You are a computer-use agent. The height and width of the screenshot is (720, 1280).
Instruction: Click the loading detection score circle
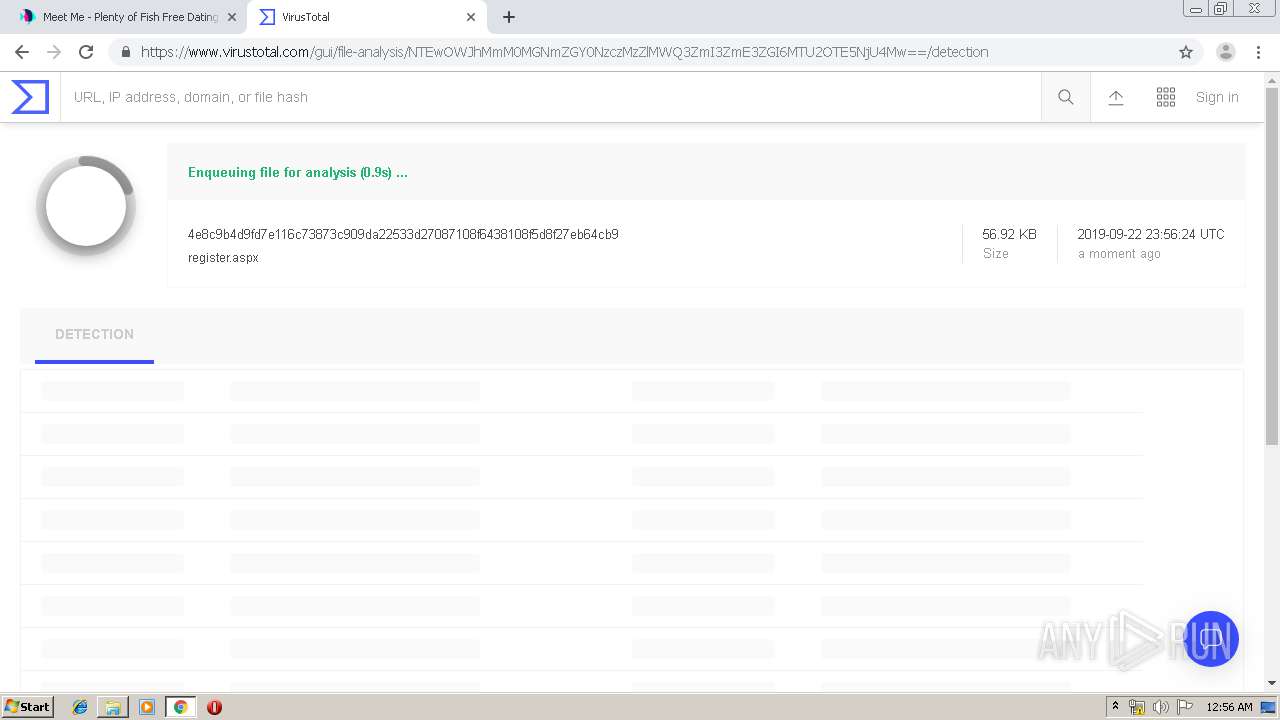pyautogui.click(x=85, y=205)
